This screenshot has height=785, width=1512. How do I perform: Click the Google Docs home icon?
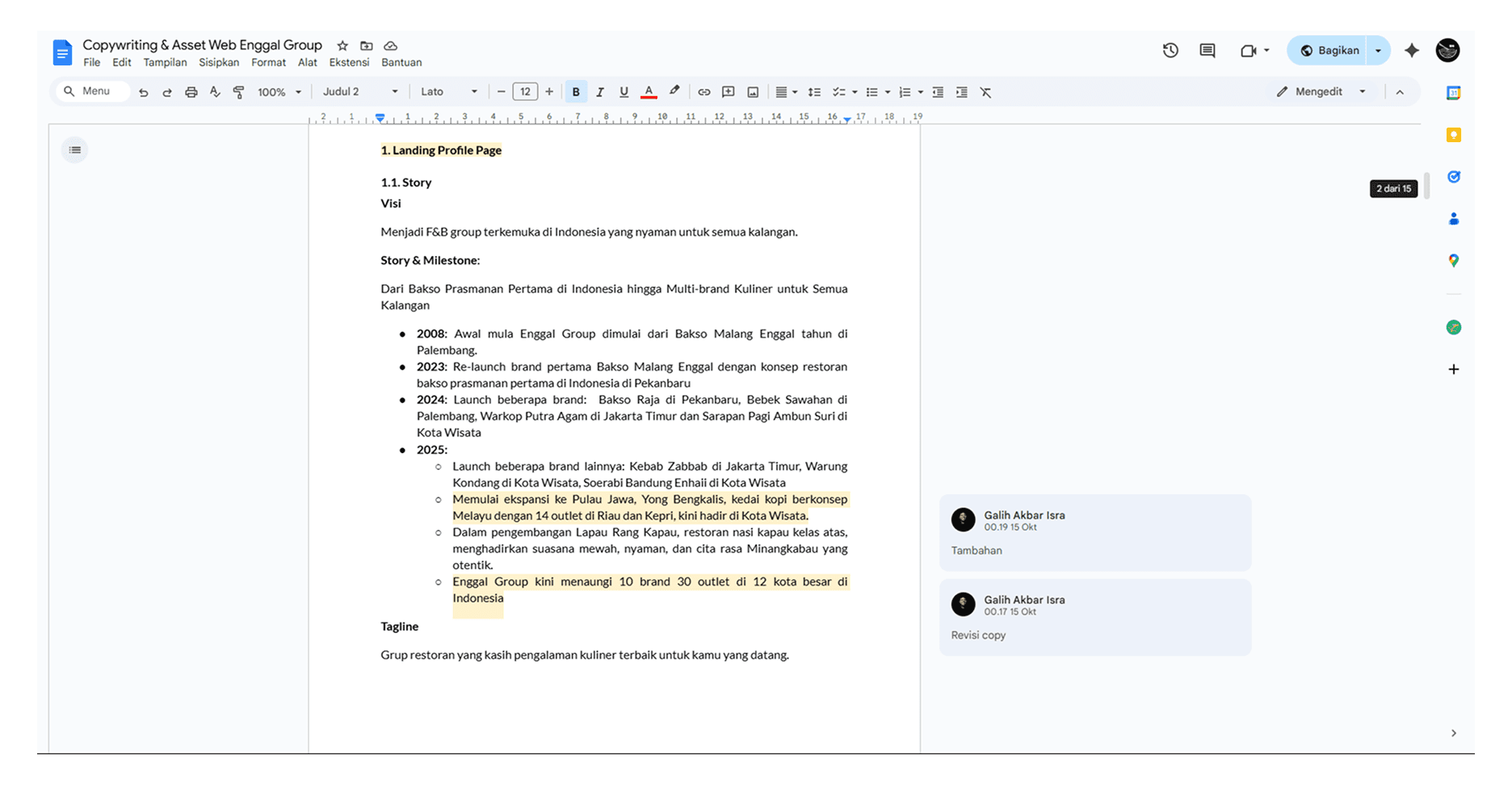(62, 52)
